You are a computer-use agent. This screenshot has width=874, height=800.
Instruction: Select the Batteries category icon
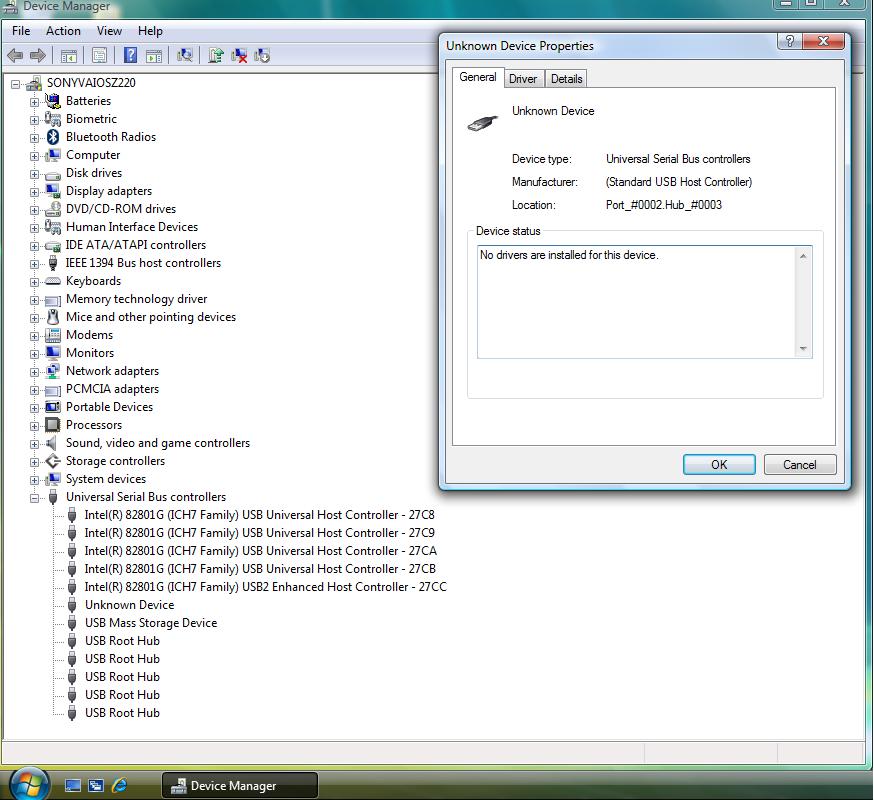click(53, 101)
